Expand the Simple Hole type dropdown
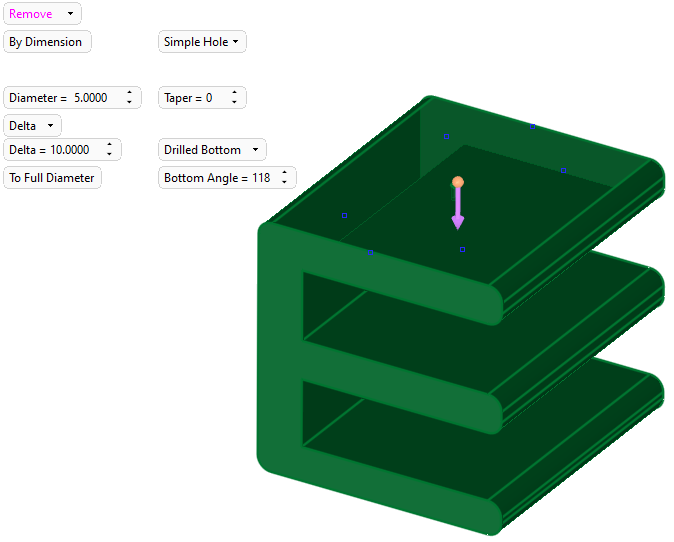674x542 pixels. (x=202, y=42)
